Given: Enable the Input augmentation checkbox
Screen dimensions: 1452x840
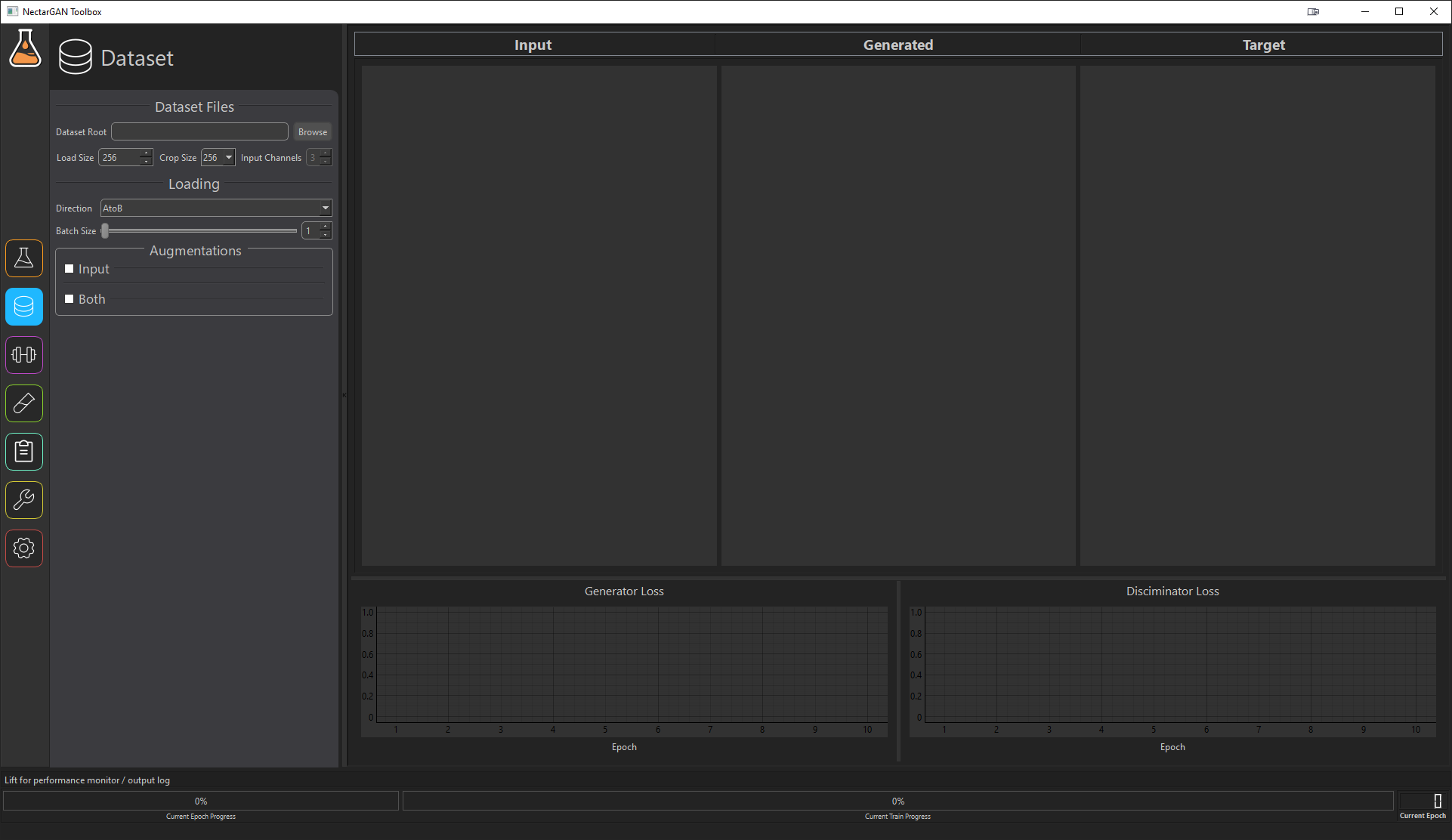Looking at the screenshot, I should click(69, 268).
